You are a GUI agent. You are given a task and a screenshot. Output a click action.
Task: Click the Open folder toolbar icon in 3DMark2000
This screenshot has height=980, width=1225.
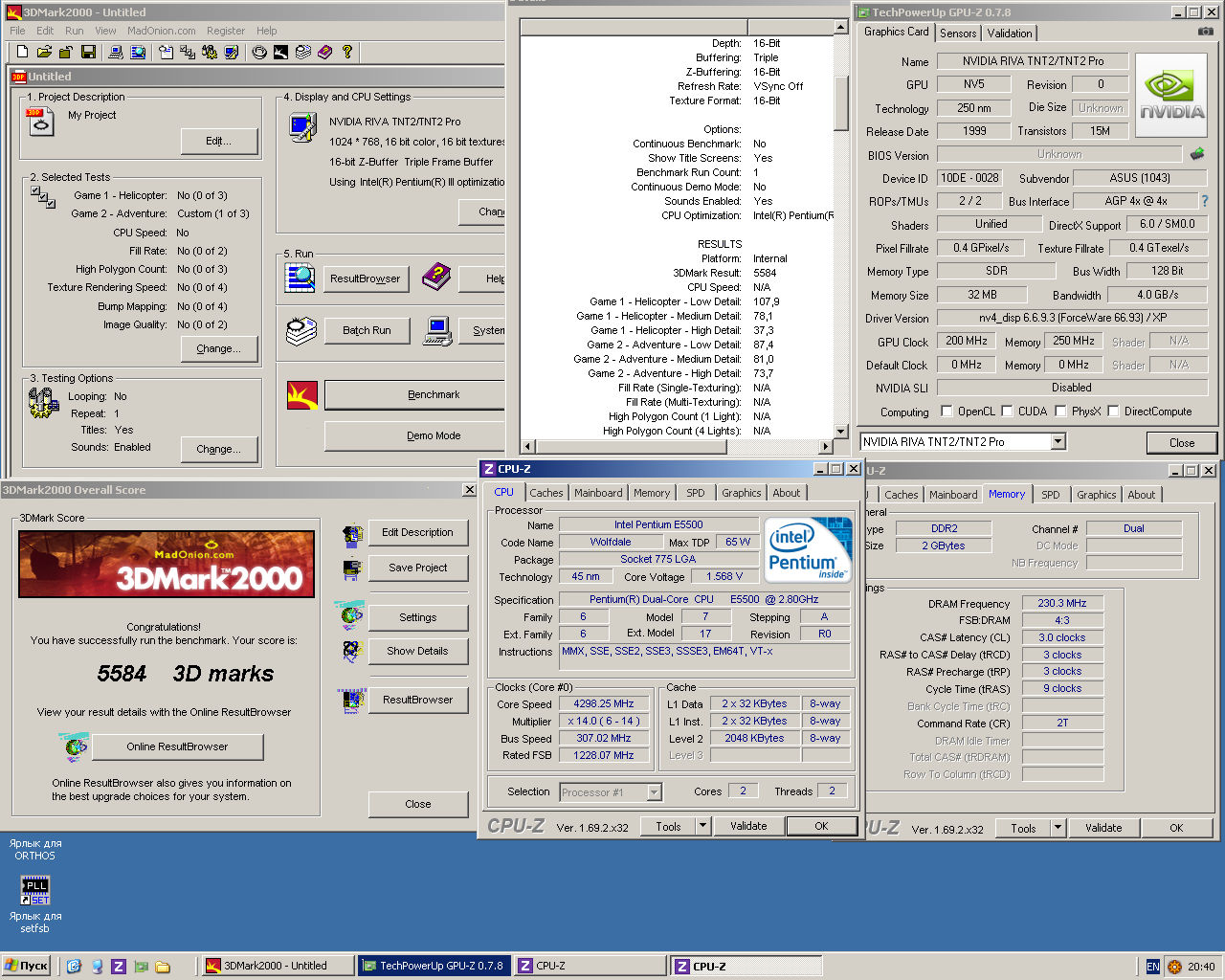pos(43,52)
